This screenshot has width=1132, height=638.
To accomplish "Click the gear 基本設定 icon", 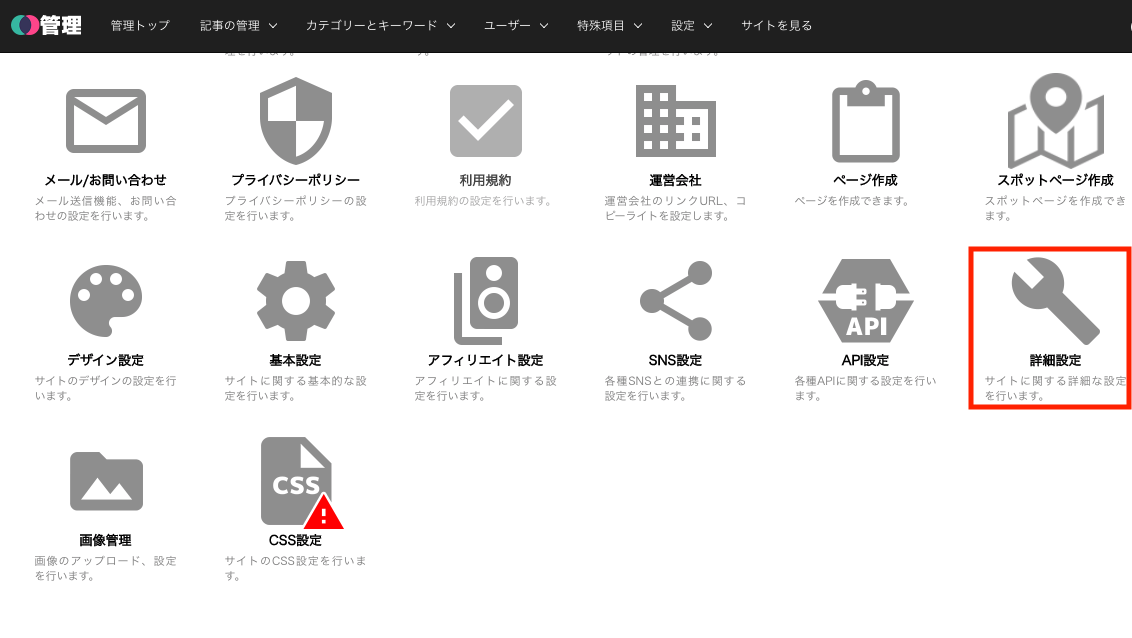I will tap(295, 301).
